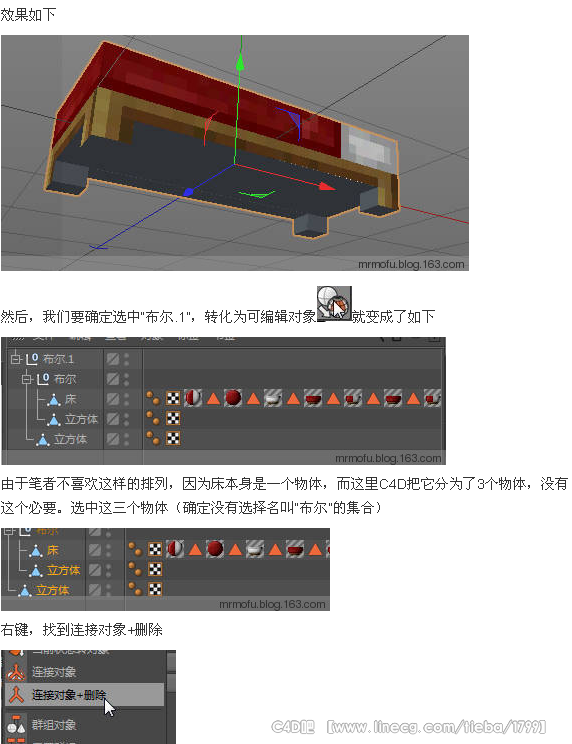Image resolution: width=572 pixels, height=744 pixels.
Task: Toggle visibility dots of nested 立方体, second panel
Action: [109, 570]
